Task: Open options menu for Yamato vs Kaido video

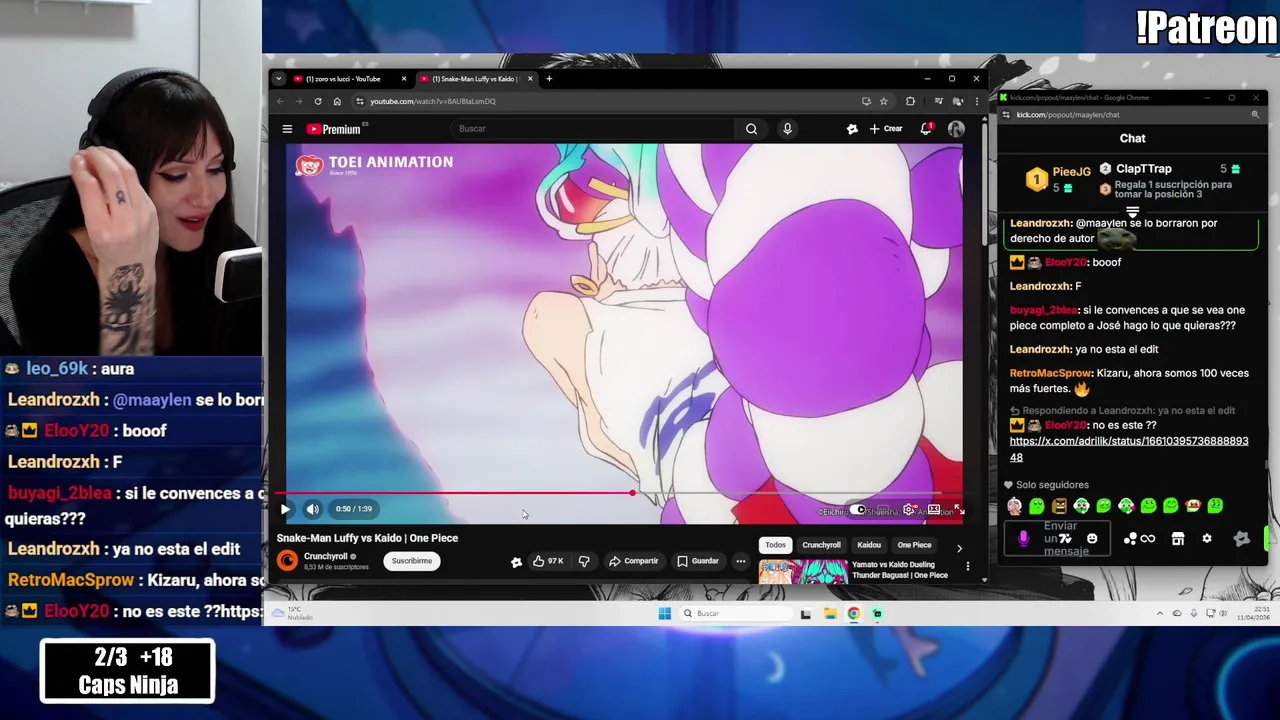Action: tap(967, 567)
